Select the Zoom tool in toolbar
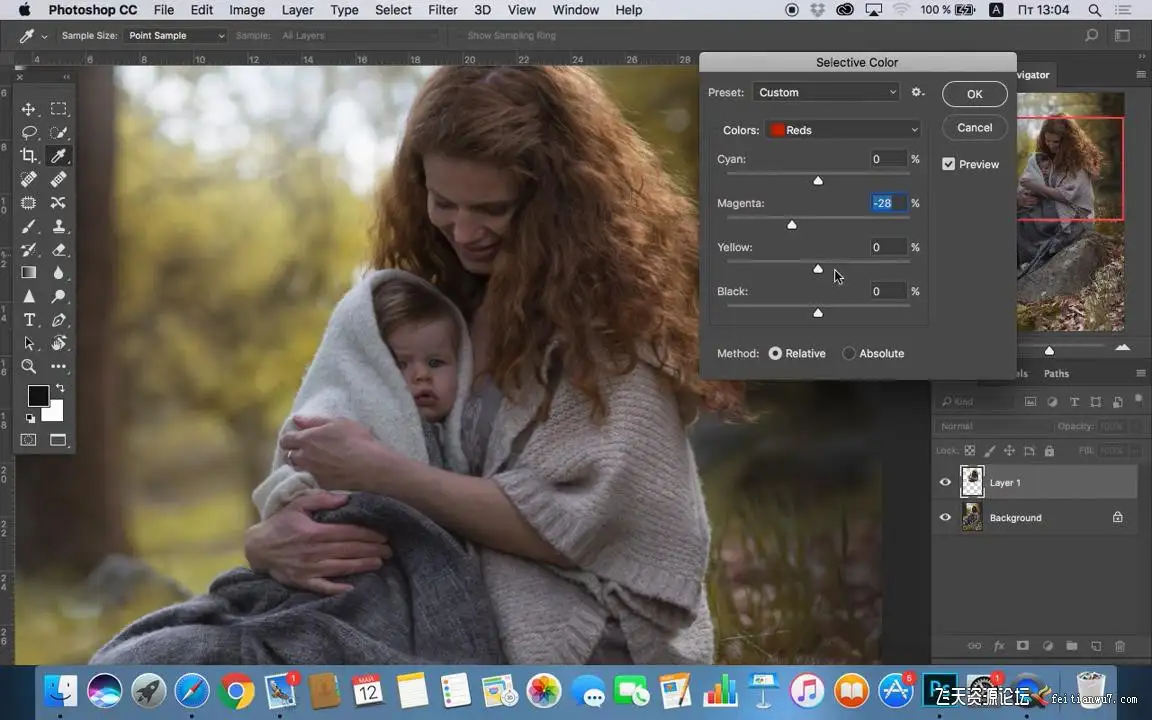The width and height of the screenshot is (1152, 720). pos(29,366)
